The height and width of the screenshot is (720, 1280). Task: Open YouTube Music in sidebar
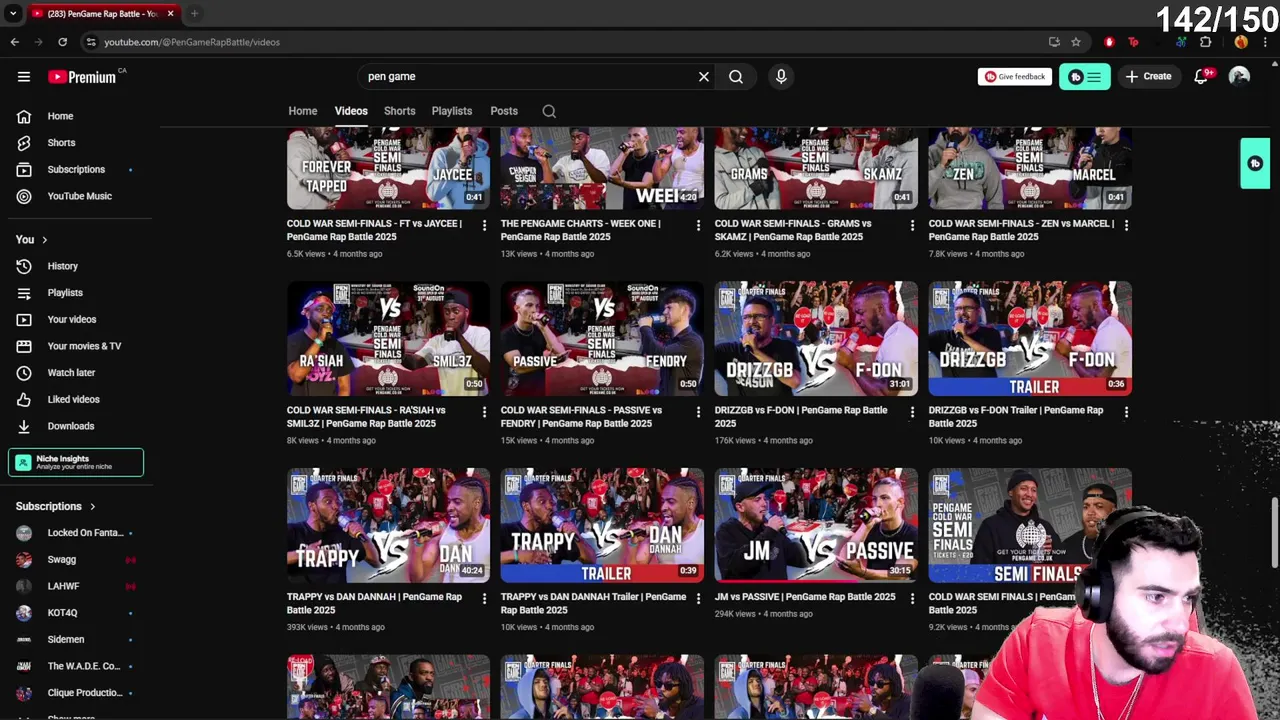79,196
